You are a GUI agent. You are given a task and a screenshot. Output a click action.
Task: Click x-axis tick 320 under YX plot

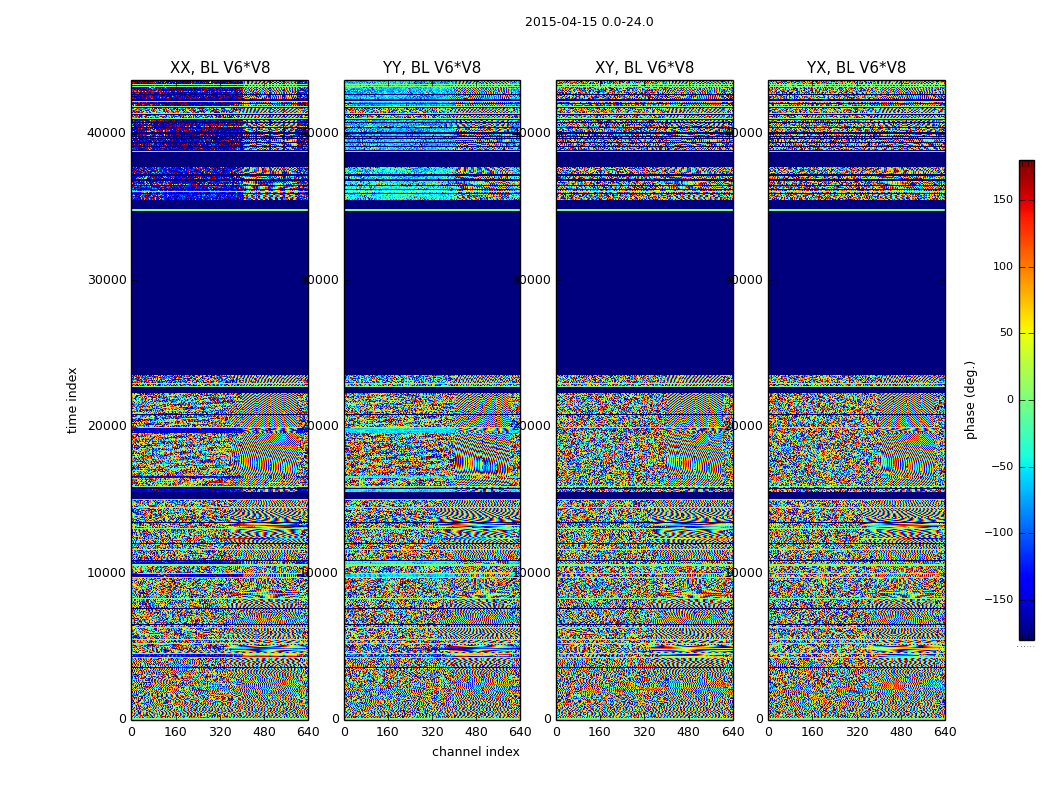856,732
